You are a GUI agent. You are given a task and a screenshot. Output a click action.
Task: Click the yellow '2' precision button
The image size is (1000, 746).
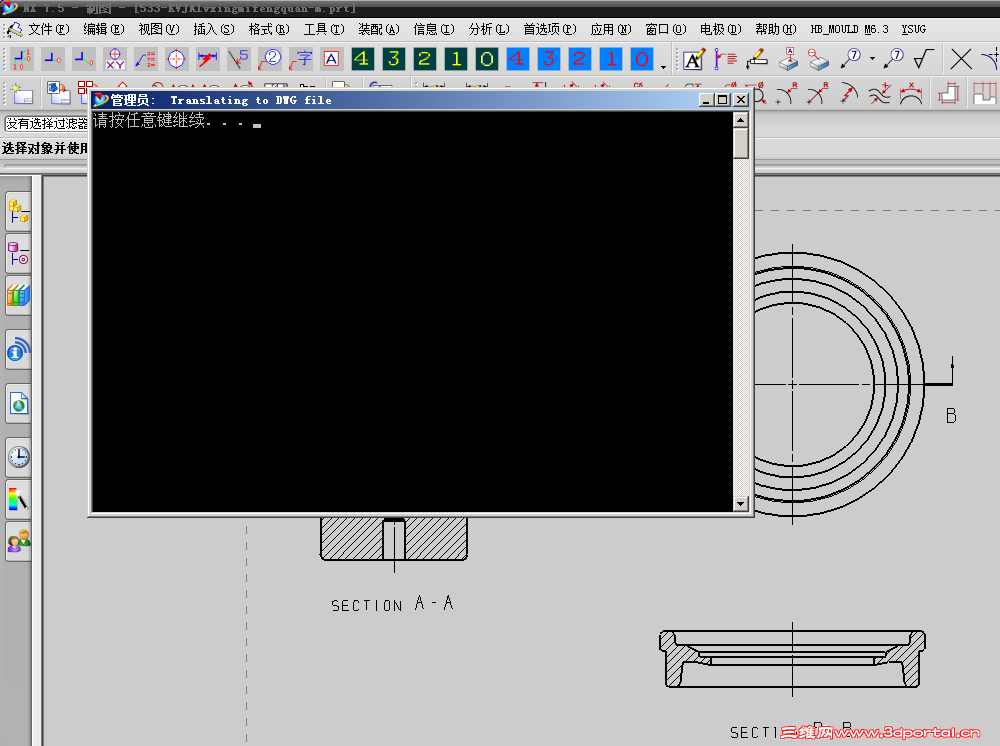click(x=425, y=59)
